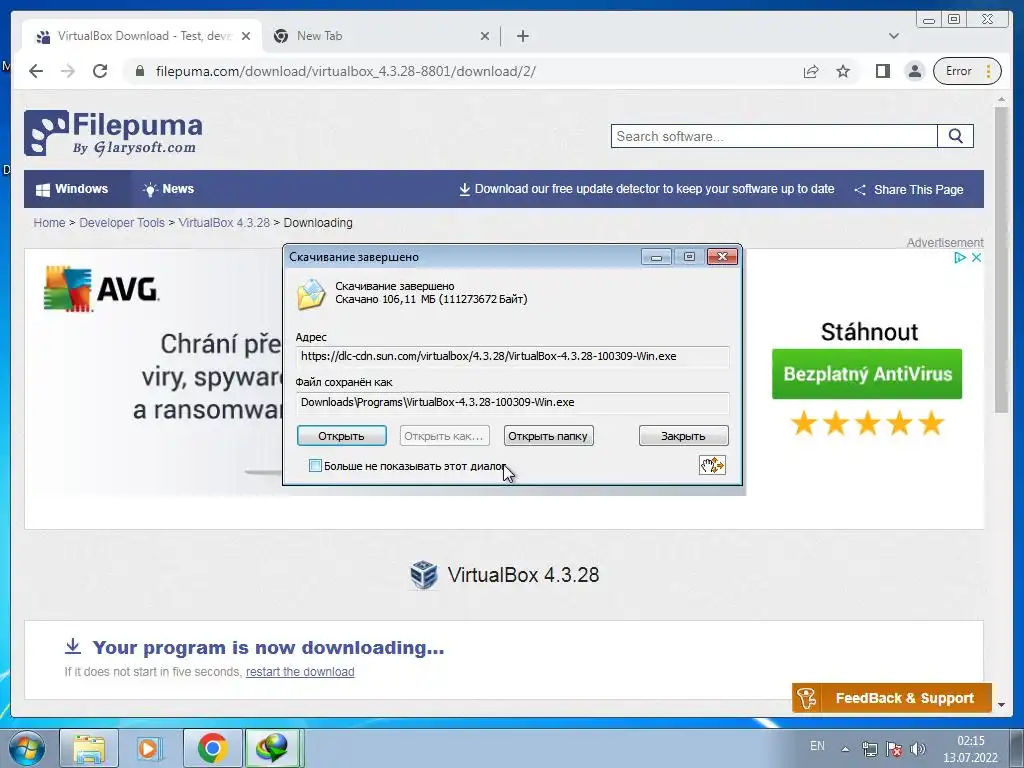Click the Internet Download Manager taskbar icon

[x=273, y=748]
